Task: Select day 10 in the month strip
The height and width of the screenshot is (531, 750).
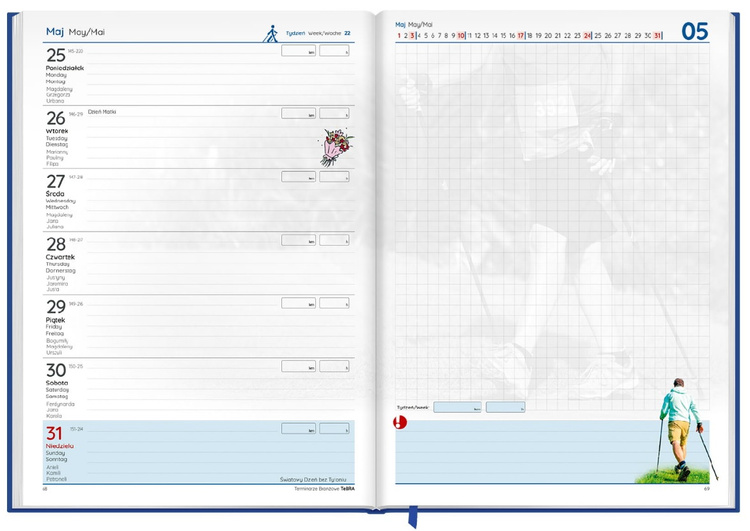Action: tap(461, 36)
